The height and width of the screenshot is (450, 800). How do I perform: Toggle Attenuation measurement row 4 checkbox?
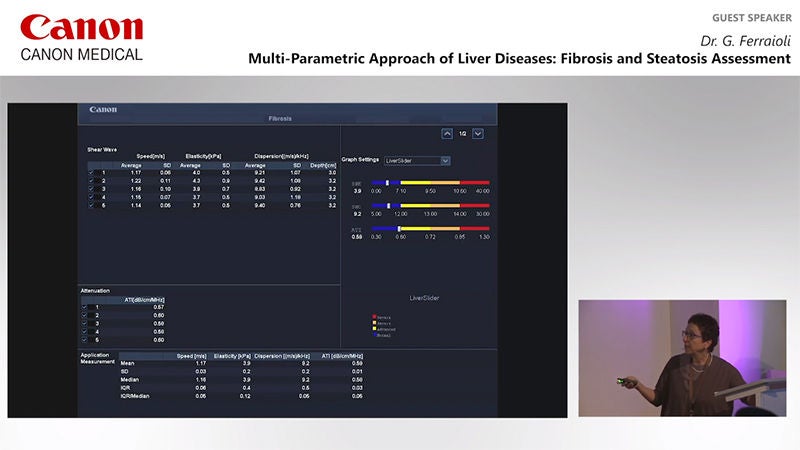[84, 332]
